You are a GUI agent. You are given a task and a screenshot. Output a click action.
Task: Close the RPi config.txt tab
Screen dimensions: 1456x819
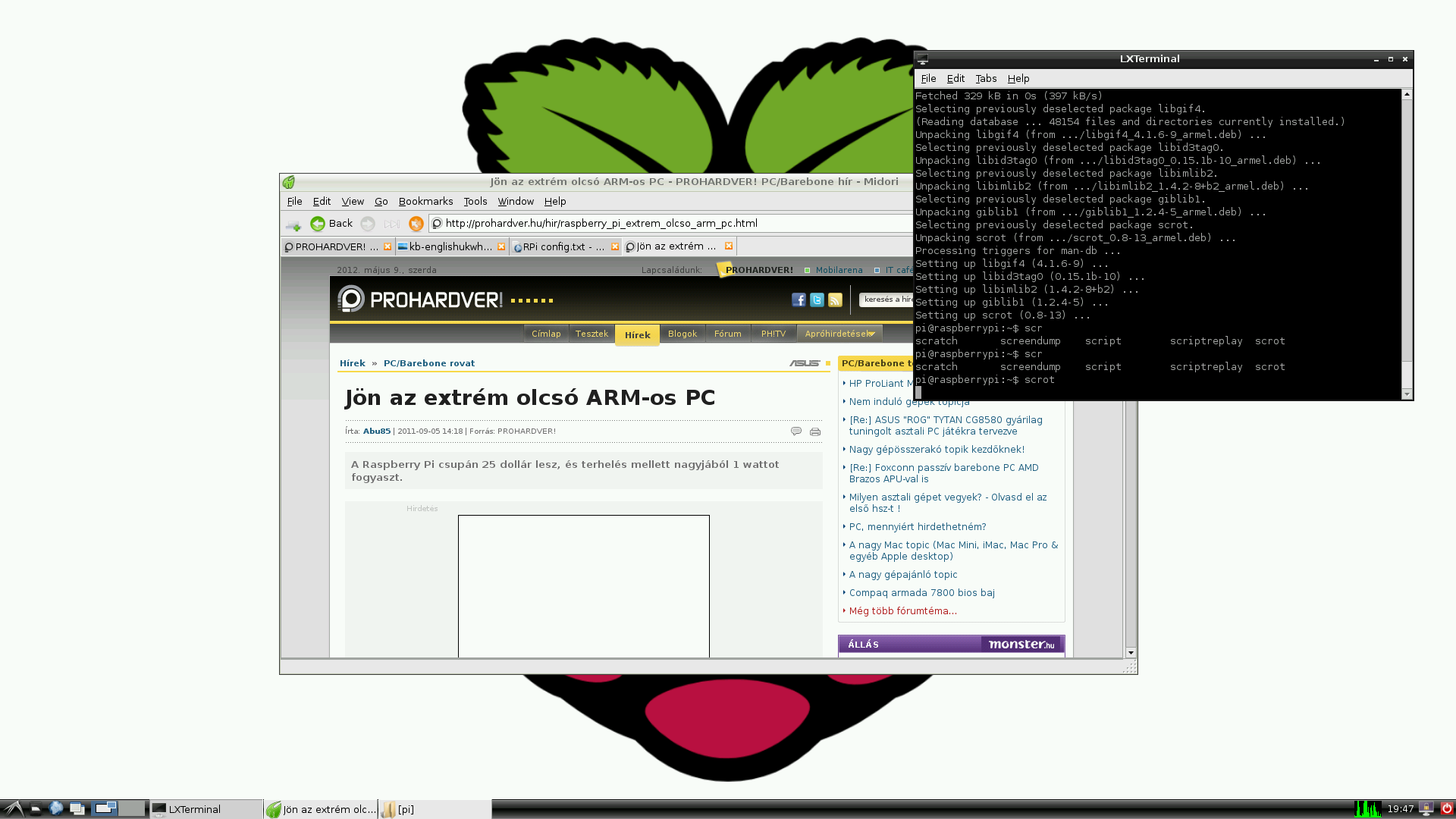click(x=615, y=246)
